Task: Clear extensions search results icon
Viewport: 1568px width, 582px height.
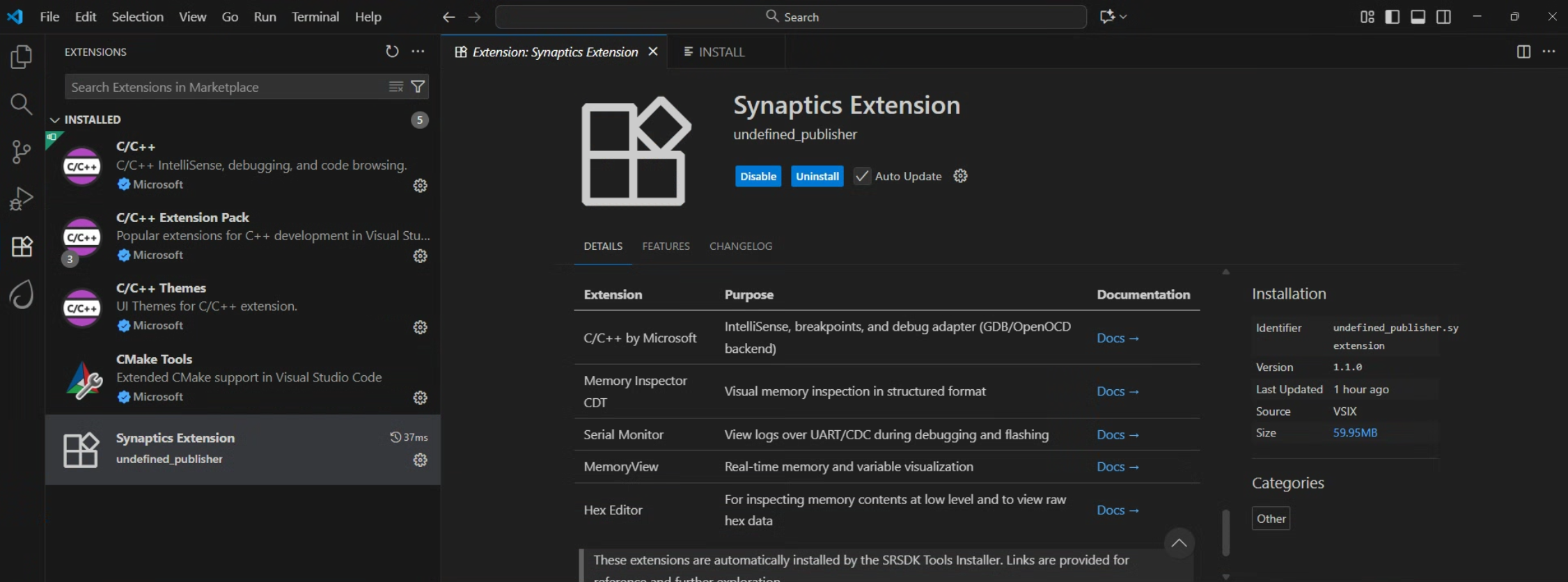Action: (x=396, y=87)
